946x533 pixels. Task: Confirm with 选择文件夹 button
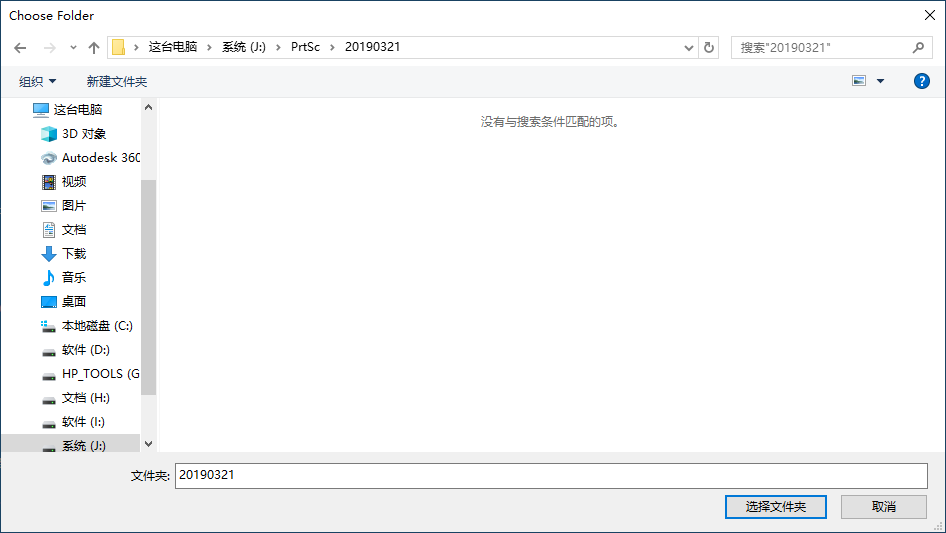pos(775,506)
